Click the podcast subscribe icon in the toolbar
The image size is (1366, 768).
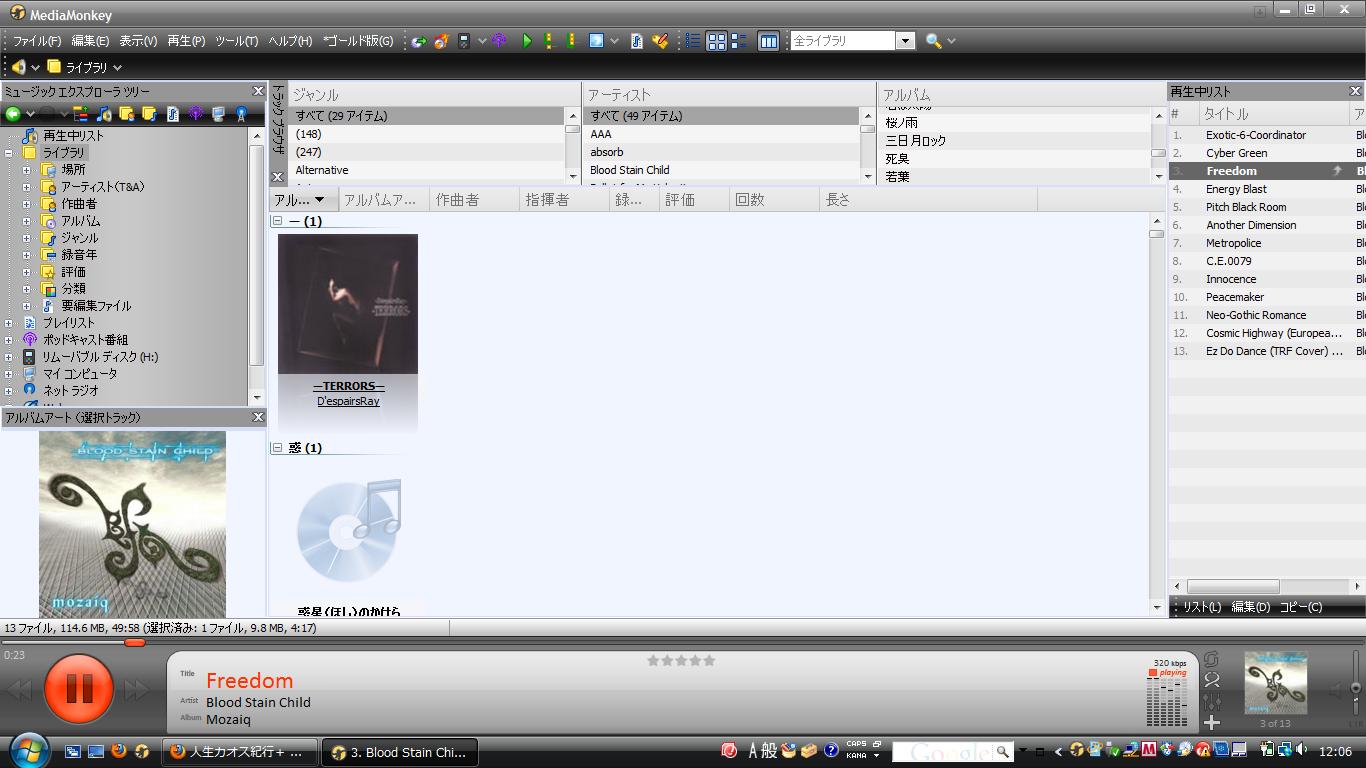coord(498,41)
